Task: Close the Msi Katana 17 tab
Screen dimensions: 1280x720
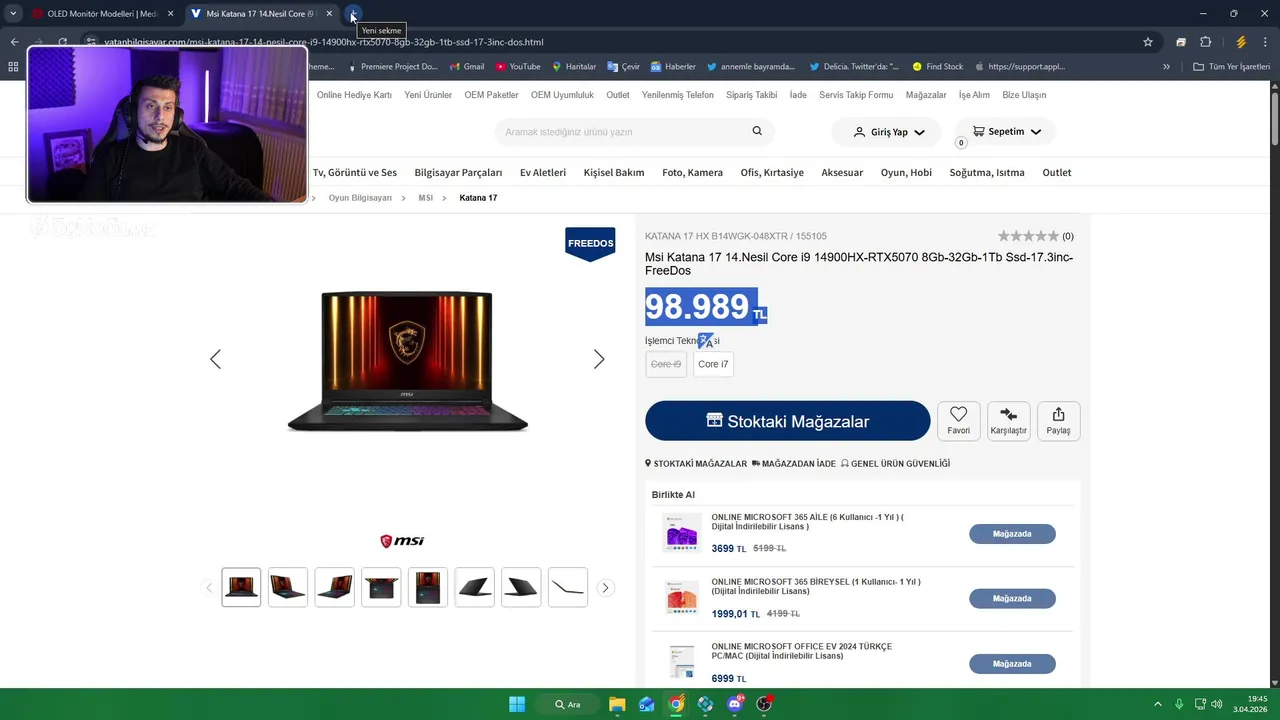Action: point(329,14)
